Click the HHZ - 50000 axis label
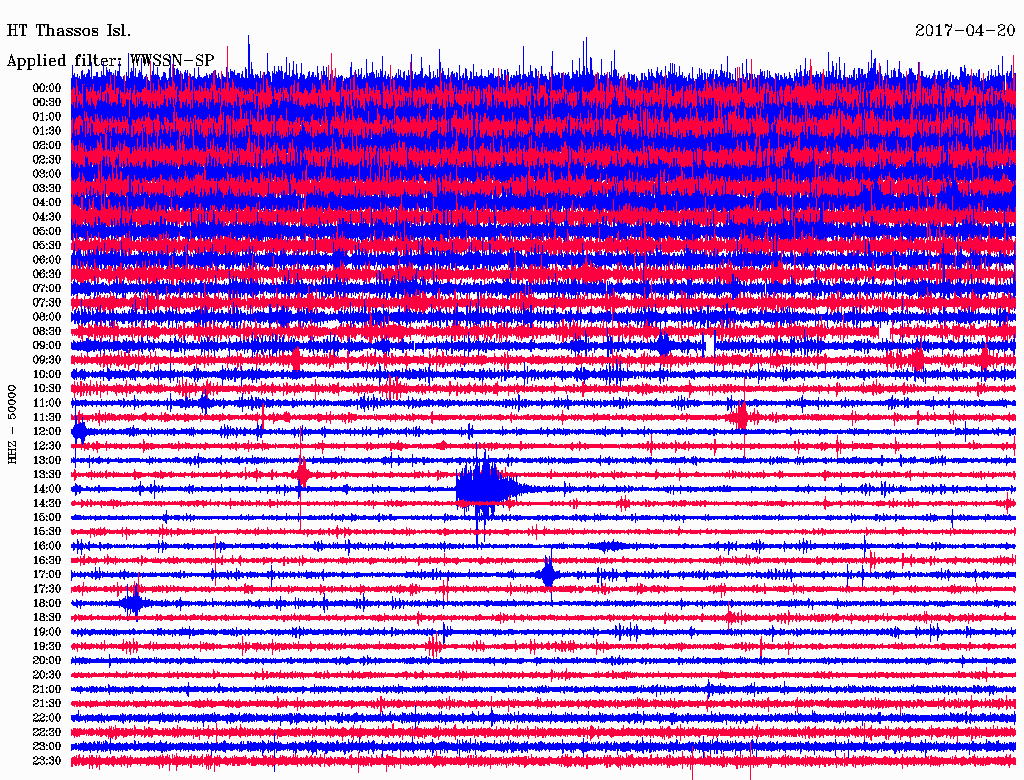The width and height of the screenshot is (1024, 780). pyautogui.click(x=12, y=424)
